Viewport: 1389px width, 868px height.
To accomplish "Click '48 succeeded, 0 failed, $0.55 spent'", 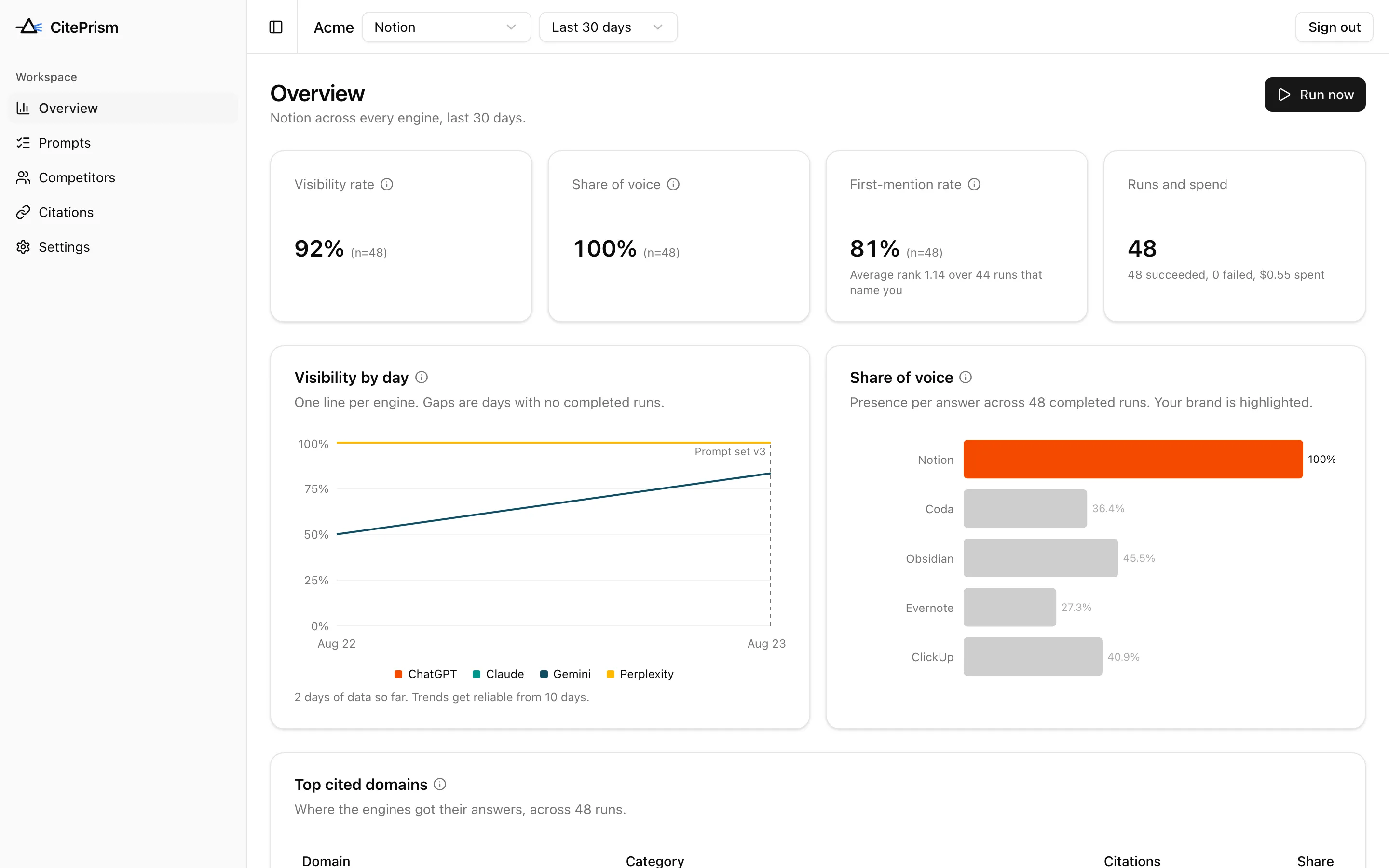I will pos(1226,275).
